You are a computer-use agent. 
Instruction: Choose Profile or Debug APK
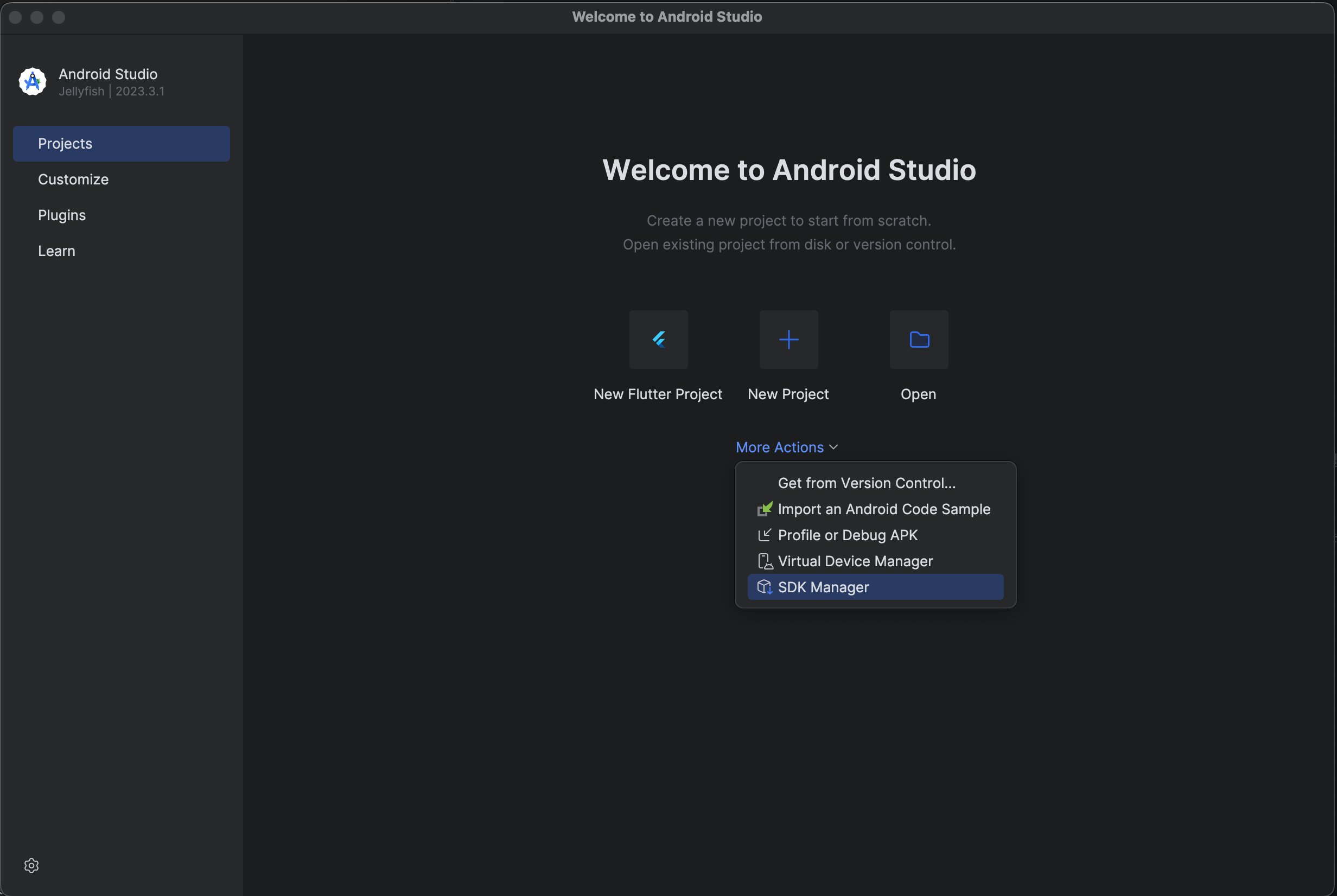pos(875,535)
